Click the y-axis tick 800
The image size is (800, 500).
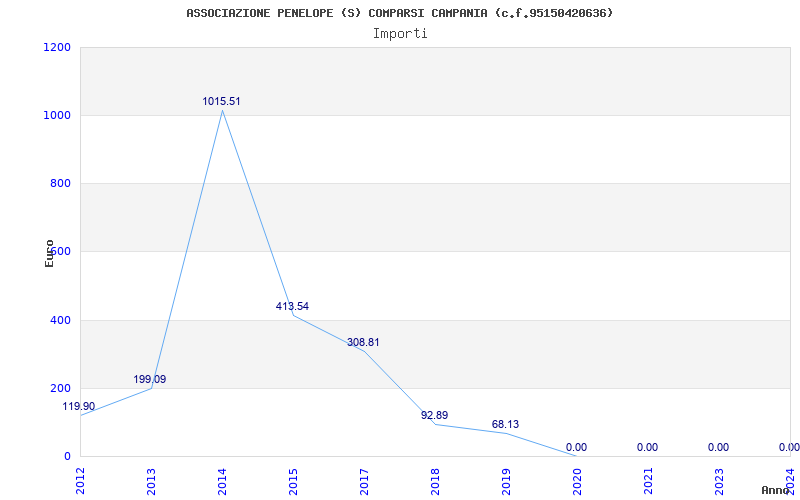click(61, 183)
